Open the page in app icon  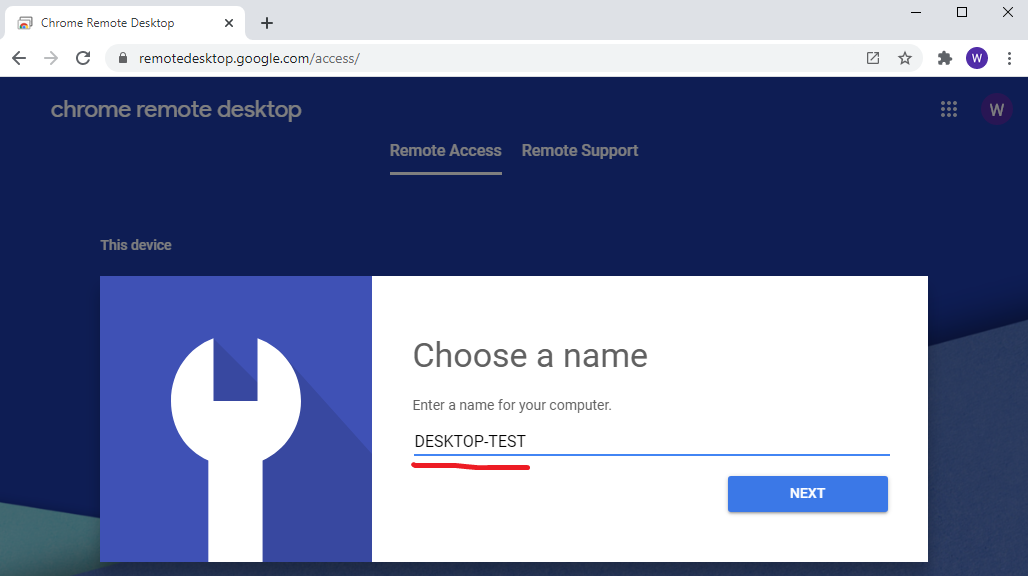873,58
